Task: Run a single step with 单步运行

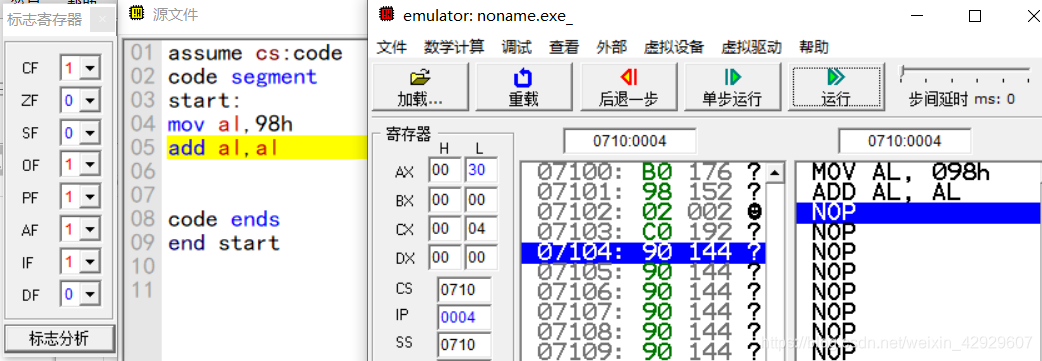Action: coord(732,86)
